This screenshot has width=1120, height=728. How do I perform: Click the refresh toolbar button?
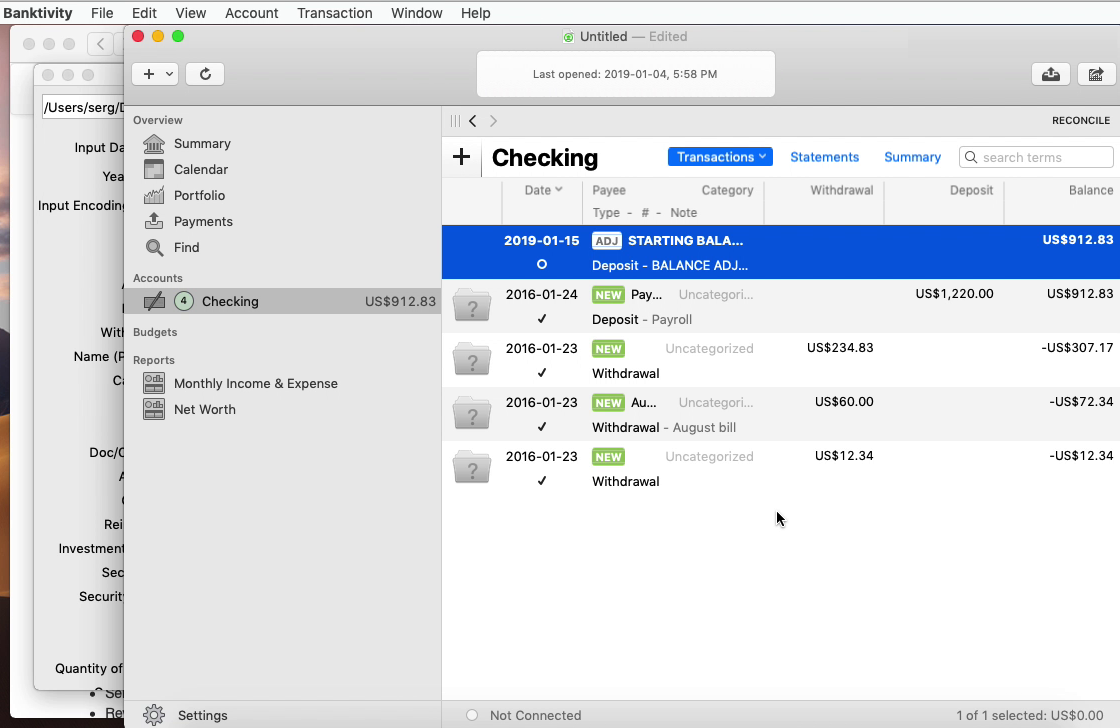click(x=205, y=74)
